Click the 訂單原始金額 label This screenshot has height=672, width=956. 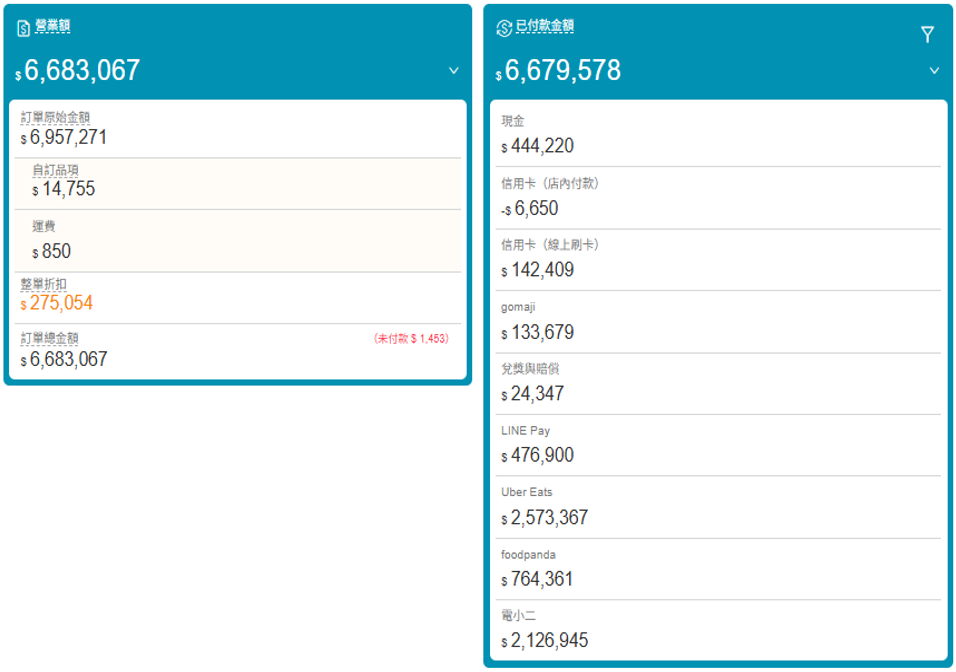[56, 117]
